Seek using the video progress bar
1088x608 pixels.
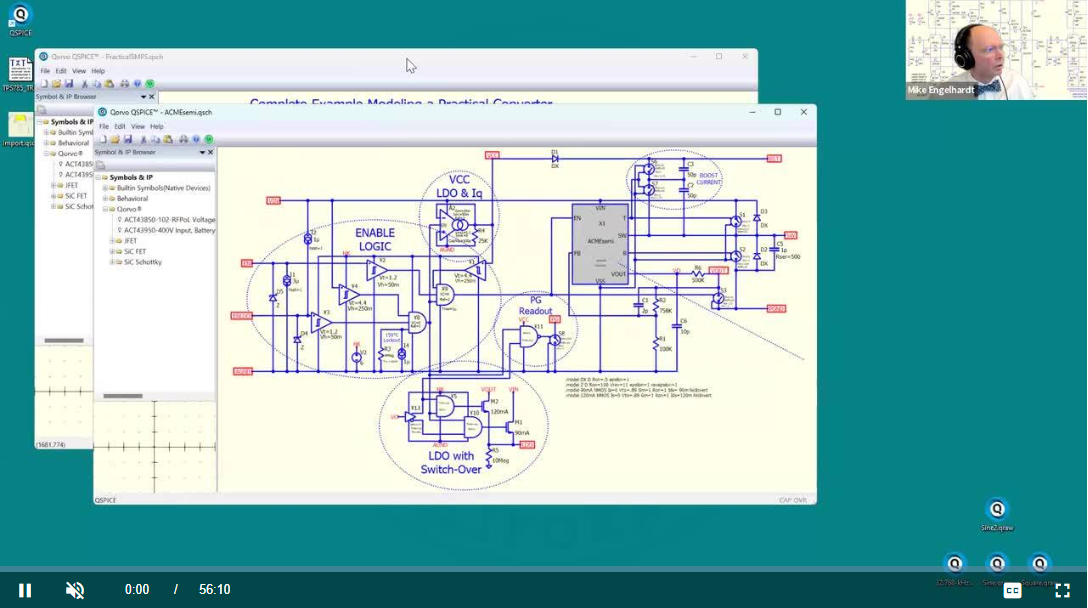pyautogui.click(x=544, y=569)
